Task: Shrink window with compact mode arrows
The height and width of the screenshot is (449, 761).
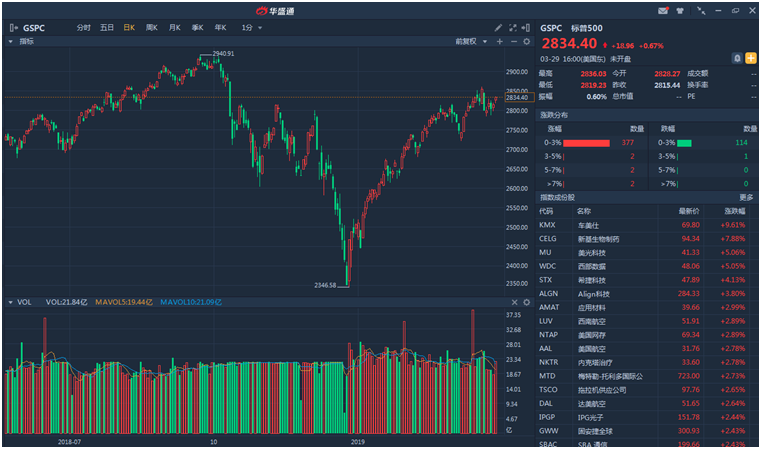Action: click(701, 11)
